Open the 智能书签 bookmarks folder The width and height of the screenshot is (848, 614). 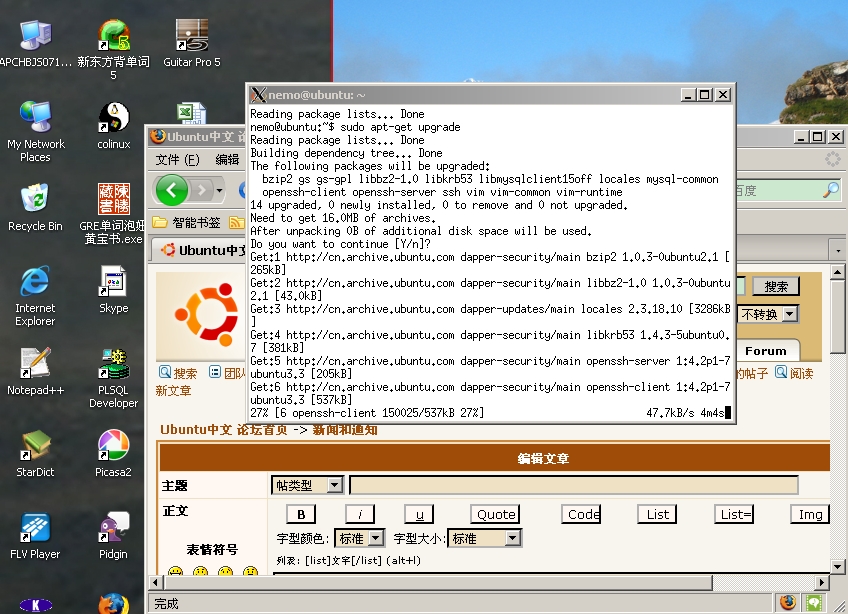point(187,222)
